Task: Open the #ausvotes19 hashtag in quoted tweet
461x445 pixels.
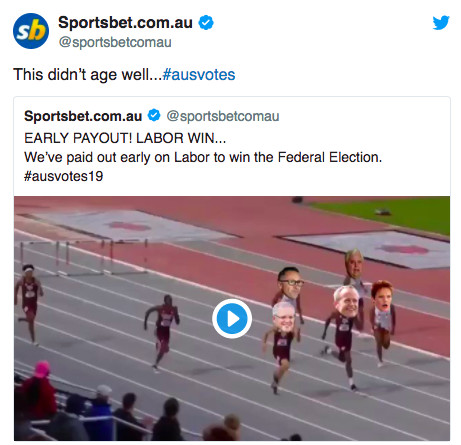Action: pyautogui.click(x=63, y=176)
